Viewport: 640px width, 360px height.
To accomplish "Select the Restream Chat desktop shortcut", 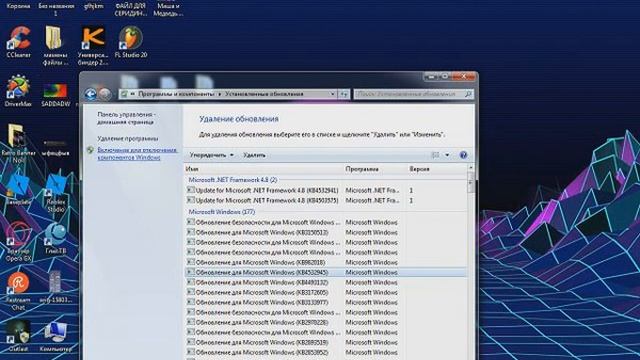I will (18, 291).
